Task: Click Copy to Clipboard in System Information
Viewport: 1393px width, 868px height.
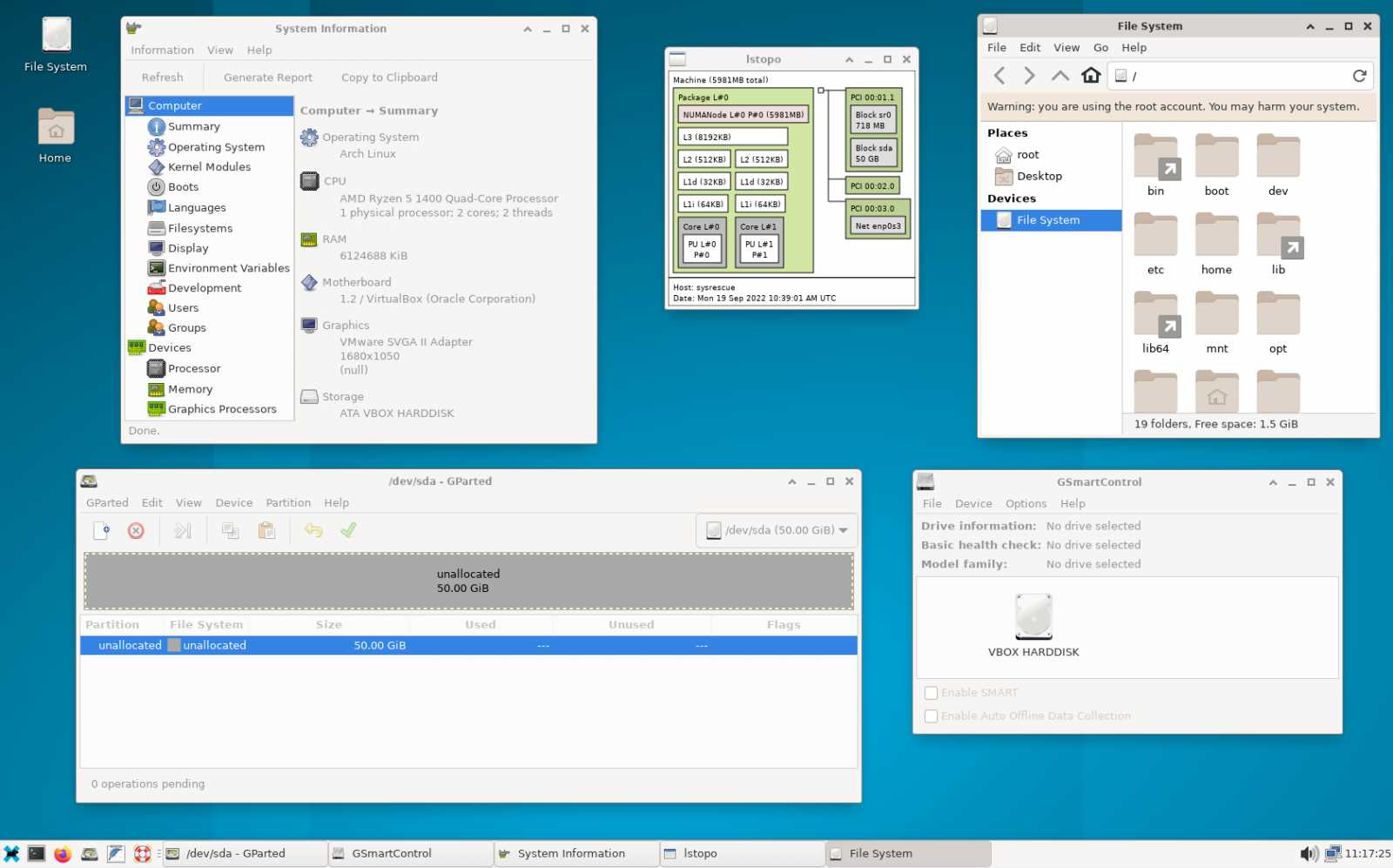Action: 389,77
